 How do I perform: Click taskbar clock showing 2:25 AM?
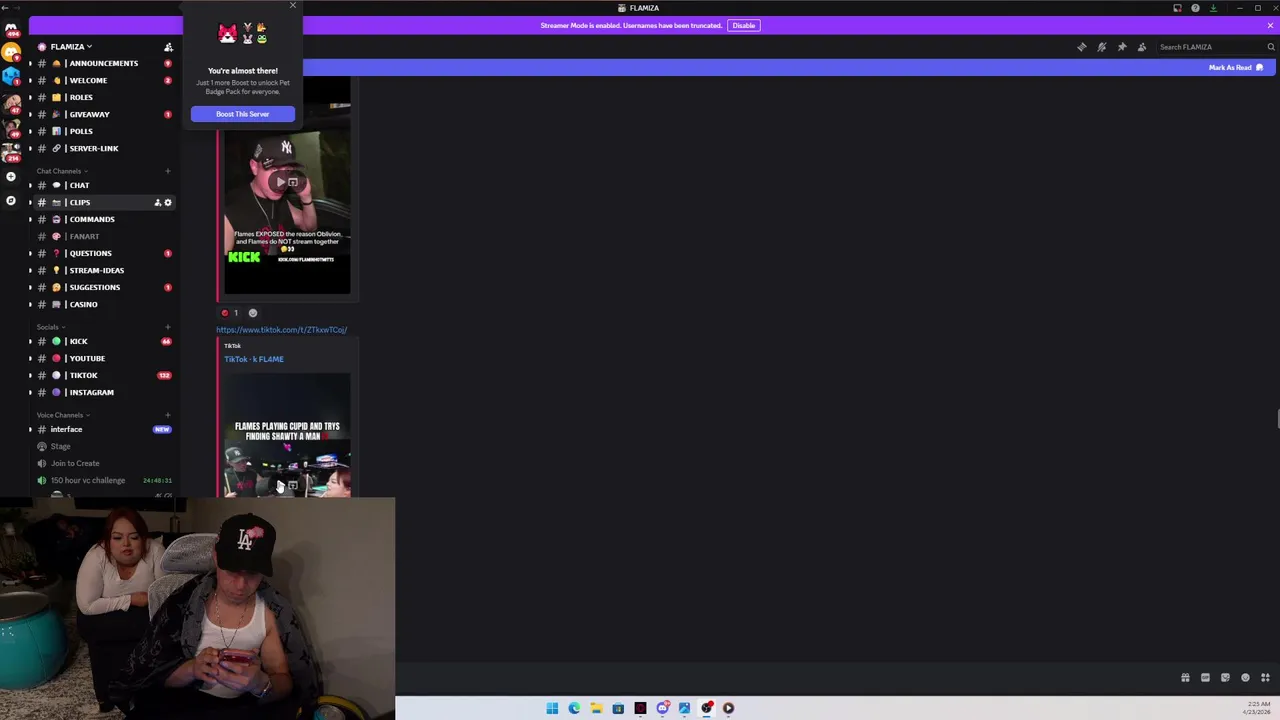(1258, 708)
